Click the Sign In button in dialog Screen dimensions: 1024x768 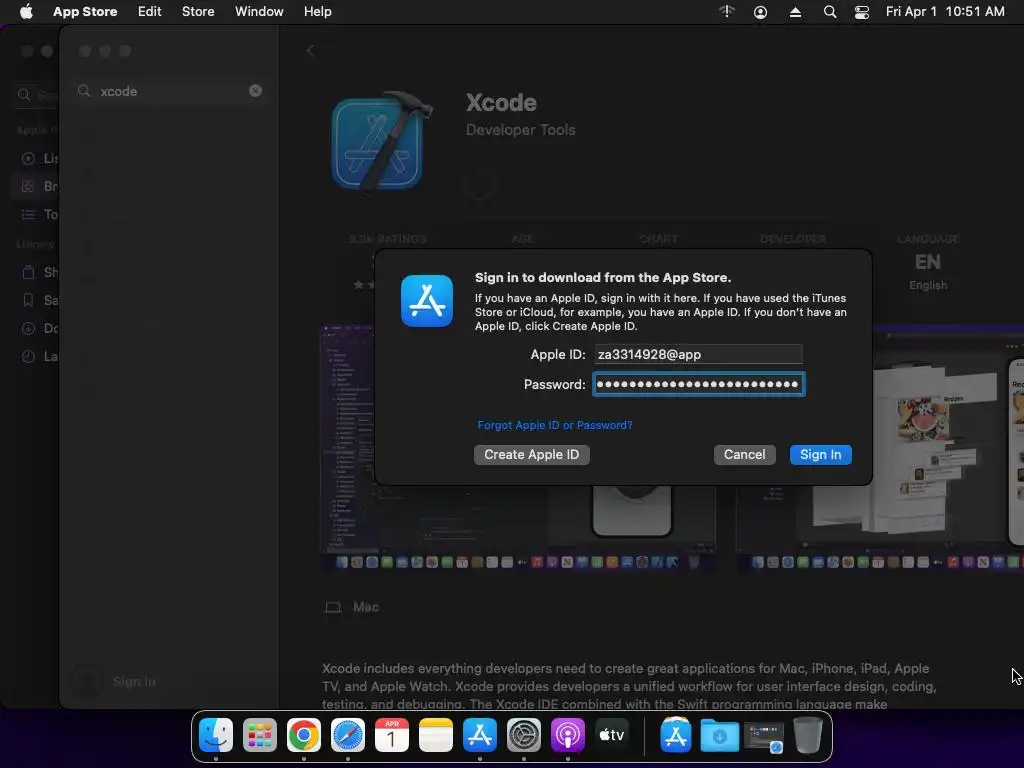tap(820, 455)
